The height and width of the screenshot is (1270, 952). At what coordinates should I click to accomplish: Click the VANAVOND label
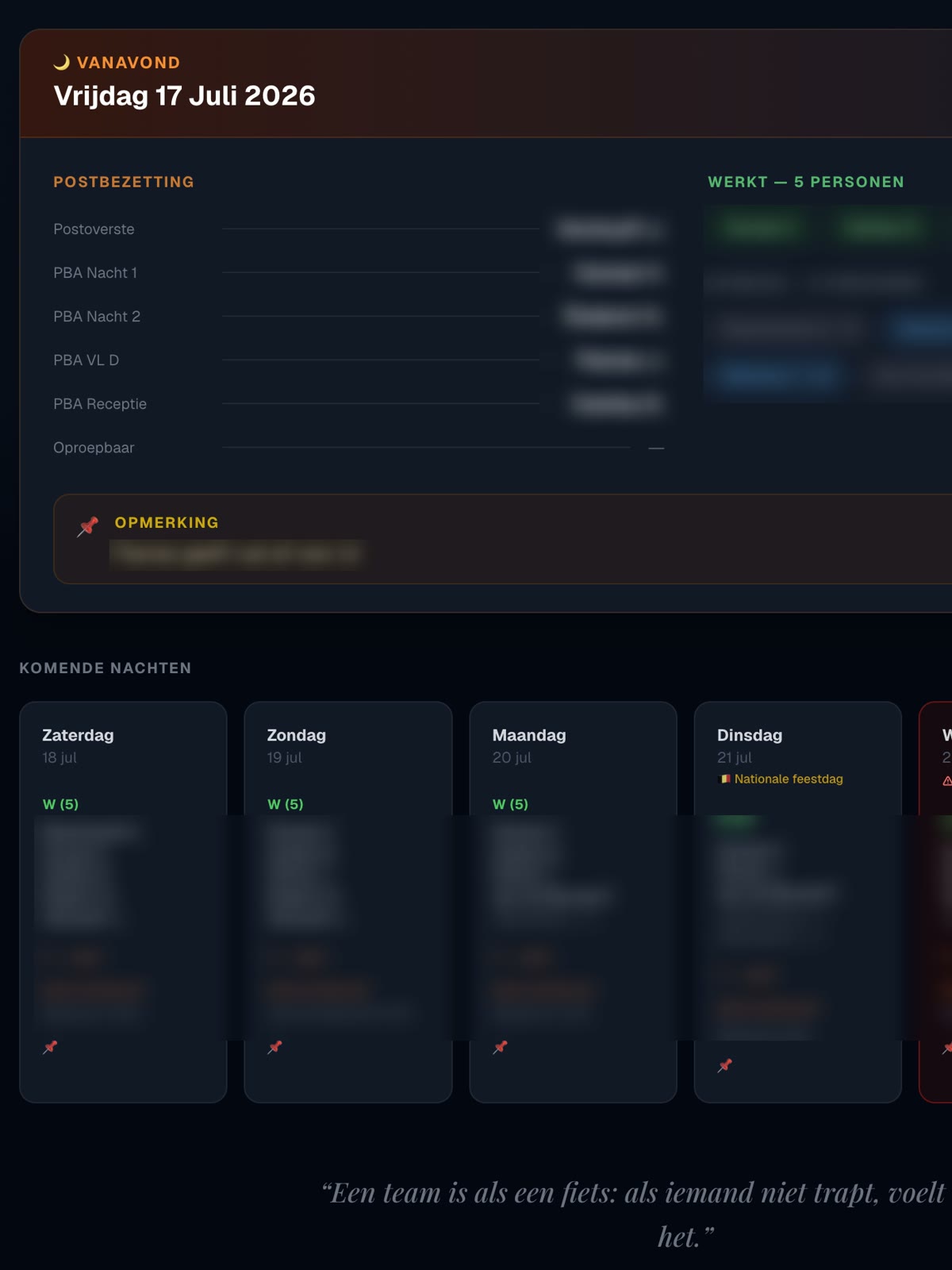pyautogui.click(x=129, y=63)
